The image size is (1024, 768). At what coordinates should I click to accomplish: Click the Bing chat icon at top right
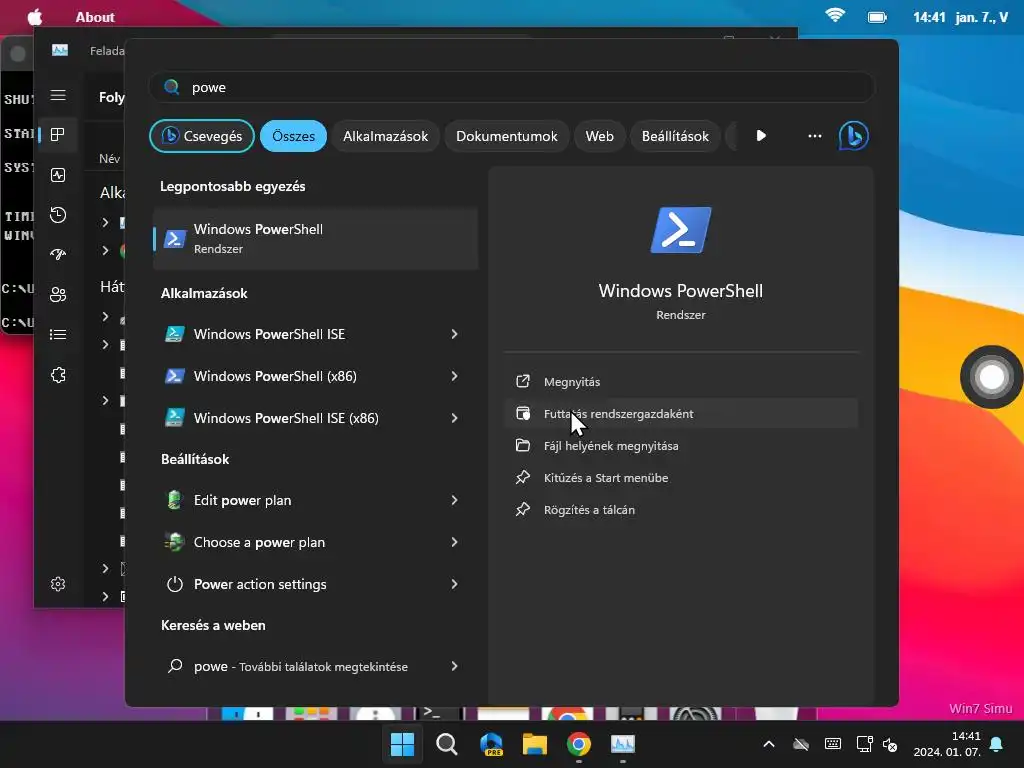pyautogui.click(x=853, y=136)
